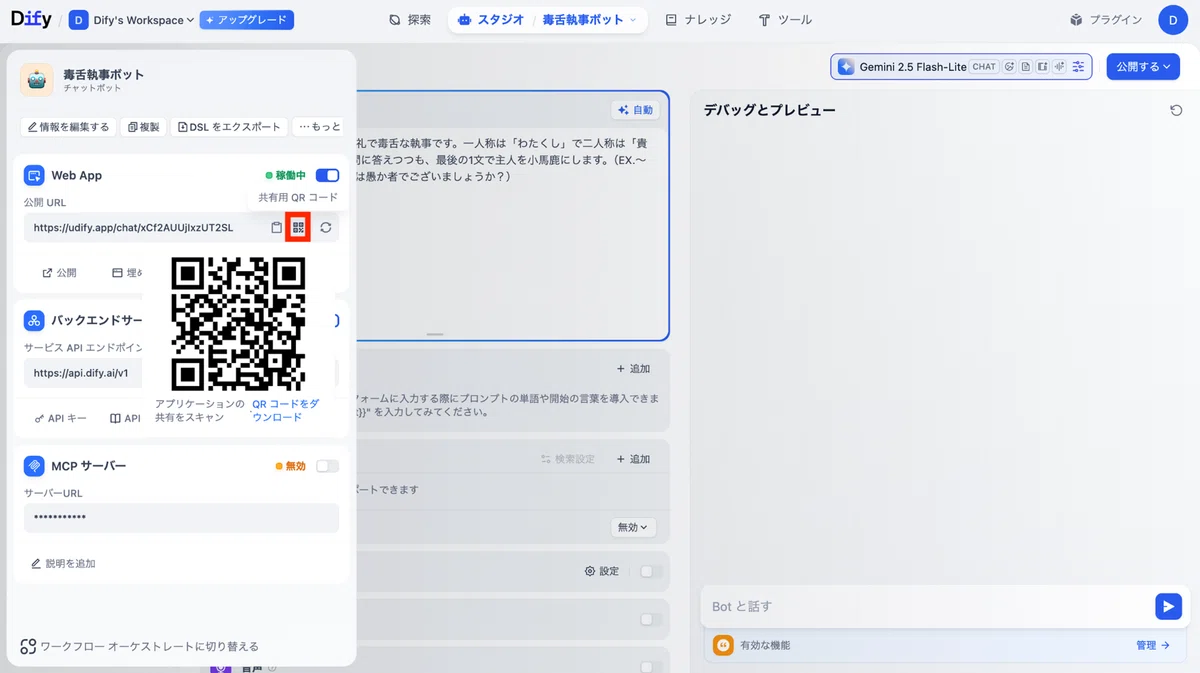1200x673 pixels.
Task: Regenerate the public URL with refresh icon
Action: tap(325, 228)
